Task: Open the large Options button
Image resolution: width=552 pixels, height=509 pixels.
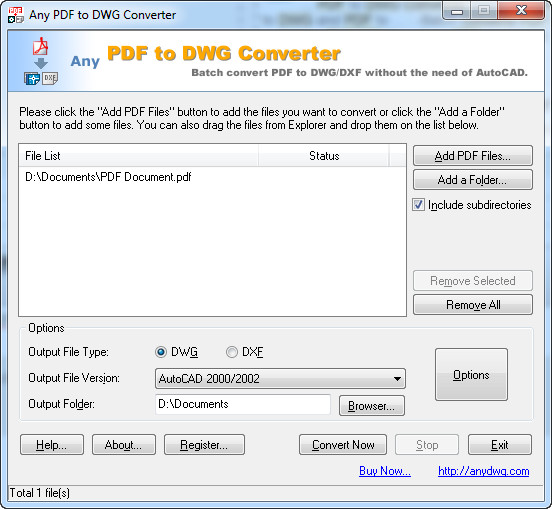Action: tap(471, 375)
